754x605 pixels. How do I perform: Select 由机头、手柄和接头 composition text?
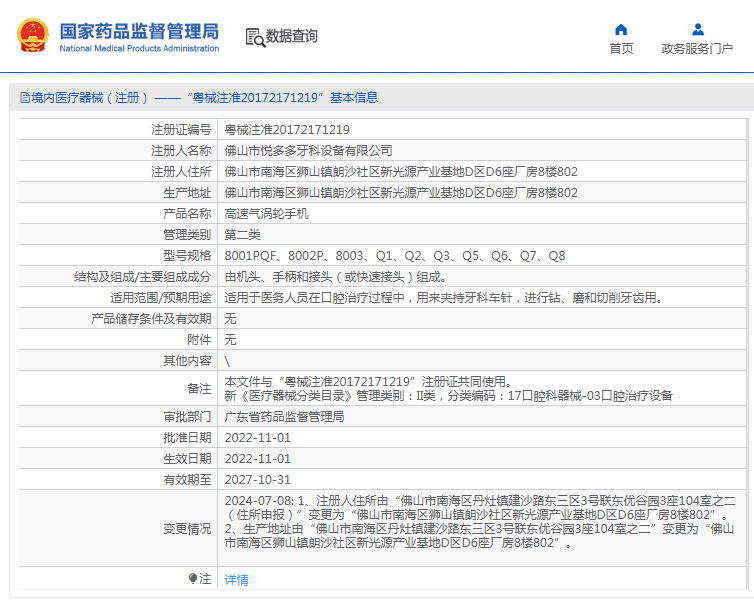tap(336, 277)
